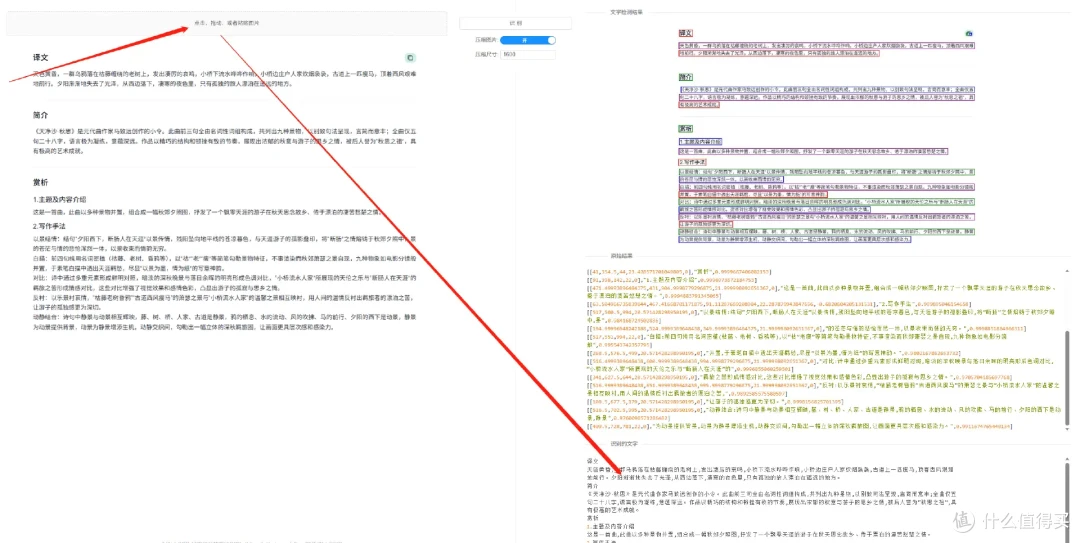
Task: Click the 识别 recognize button
Action: 515,23
